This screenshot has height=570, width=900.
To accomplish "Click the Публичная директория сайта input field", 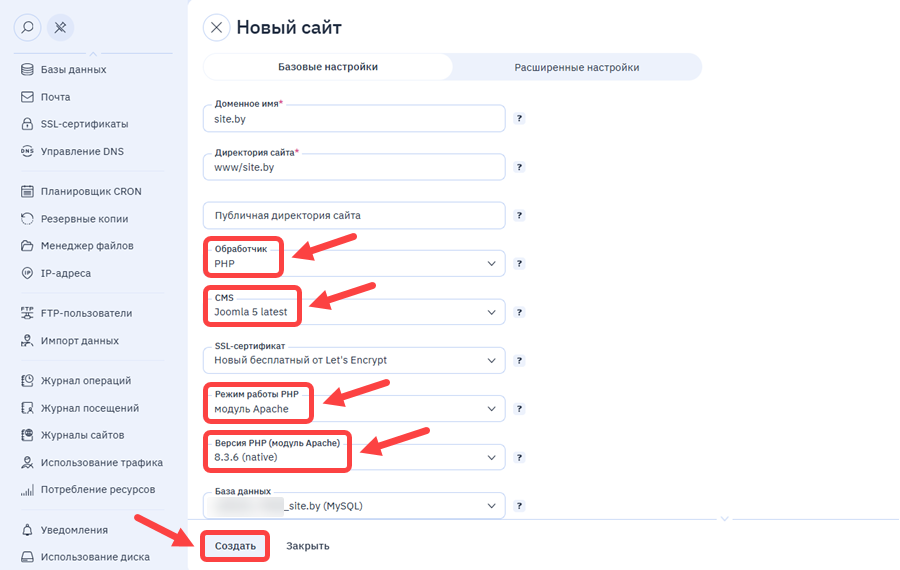I will [x=354, y=215].
